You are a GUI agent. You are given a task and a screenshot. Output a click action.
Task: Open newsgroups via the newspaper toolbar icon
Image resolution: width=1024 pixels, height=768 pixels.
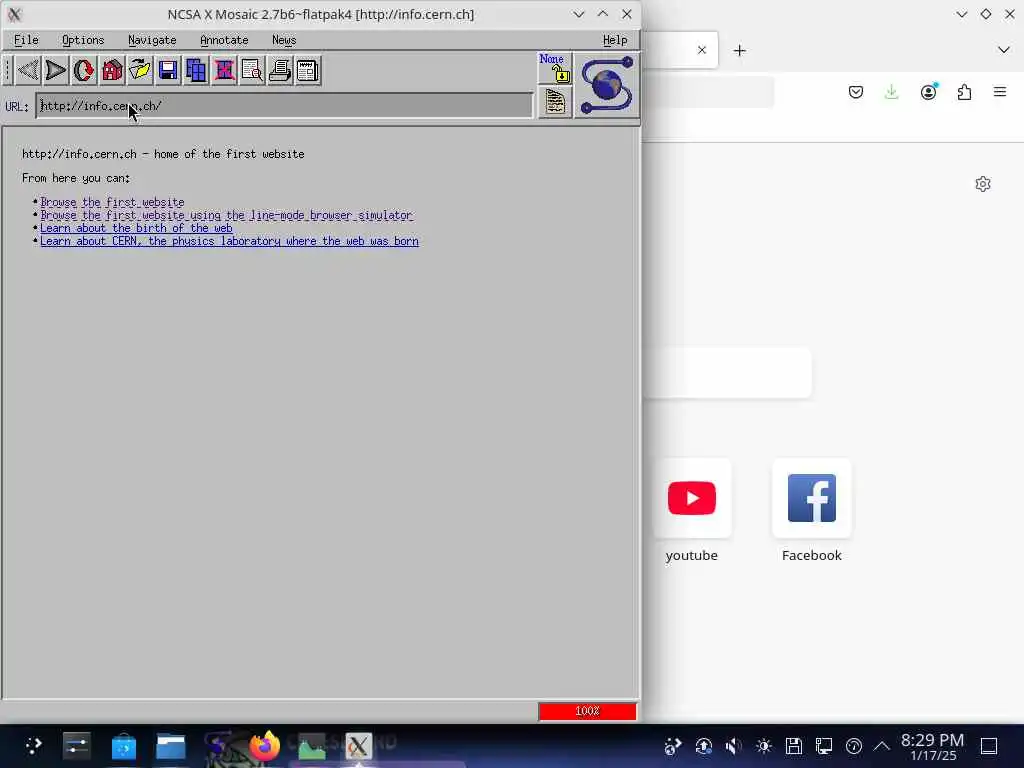(308, 70)
